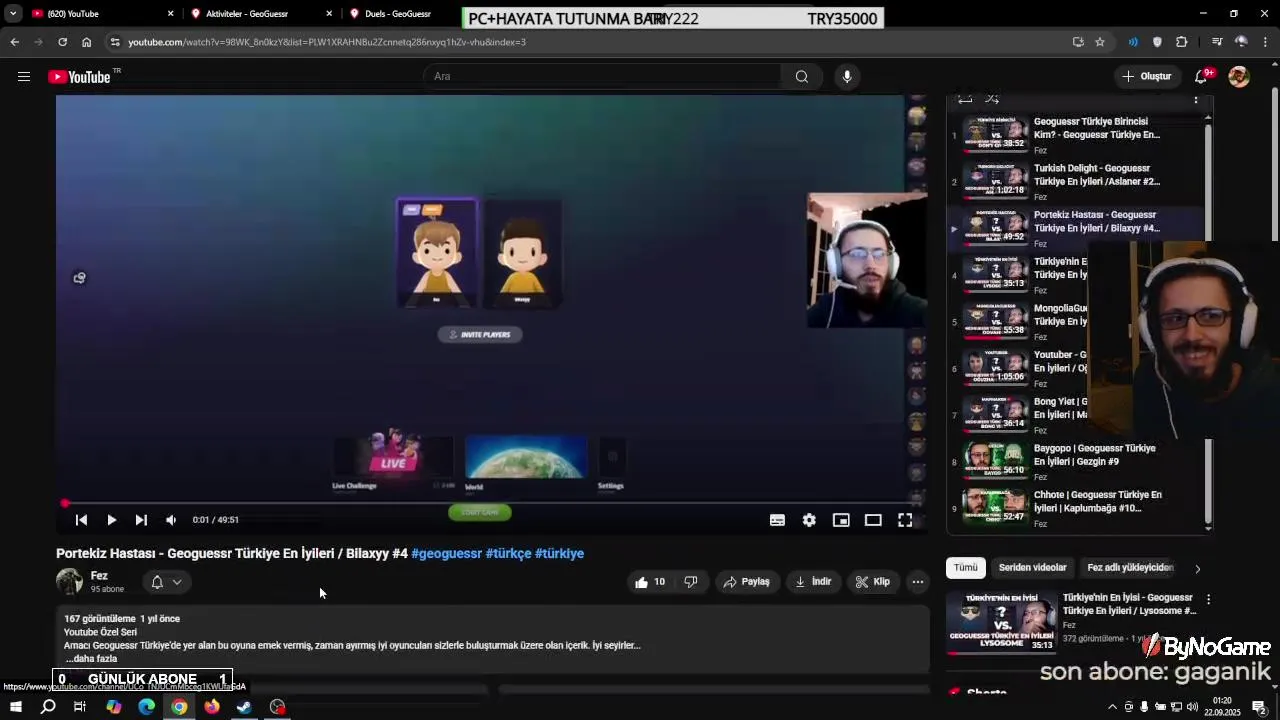Open playlist options three-dot menu
This screenshot has height=720, width=1280.
point(1196,99)
